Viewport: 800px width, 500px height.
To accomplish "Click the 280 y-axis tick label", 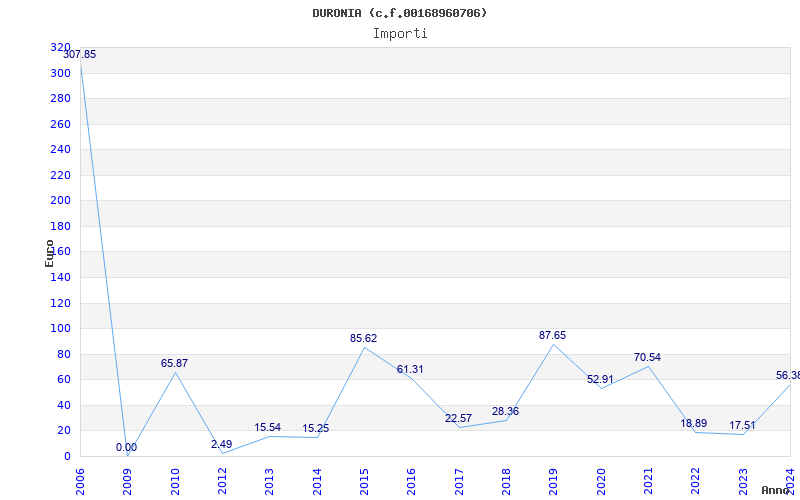I will point(60,98).
